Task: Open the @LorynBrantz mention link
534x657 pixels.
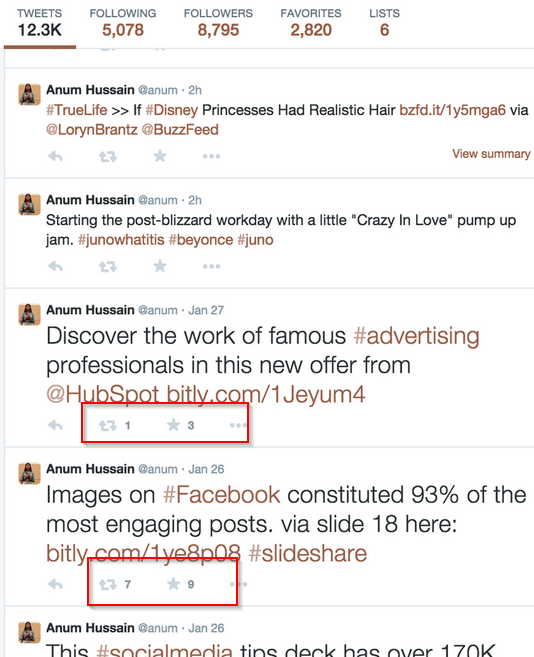Action: [92, 129]
